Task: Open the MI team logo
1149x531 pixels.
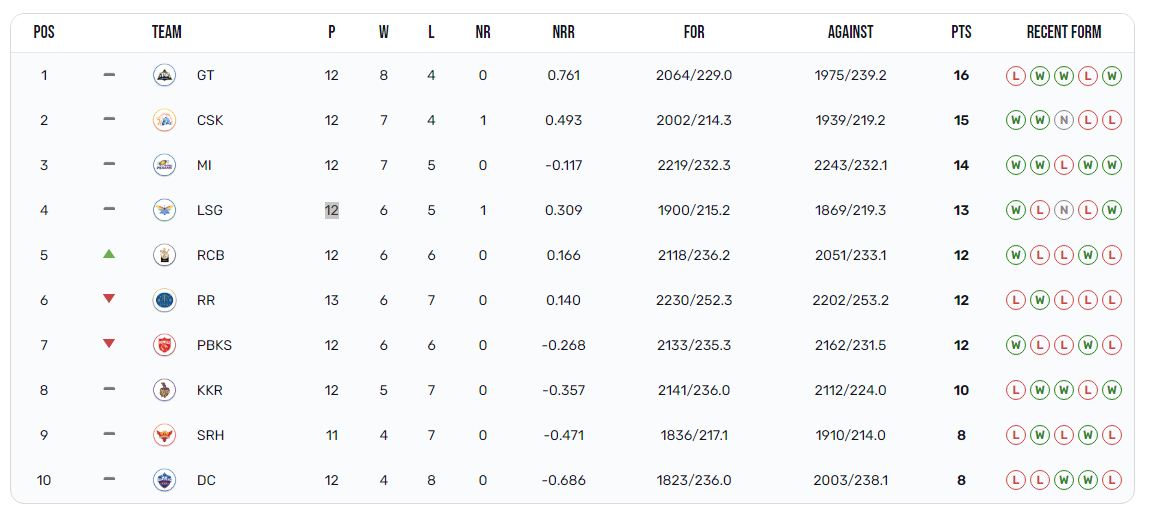Action: point(164,166)
